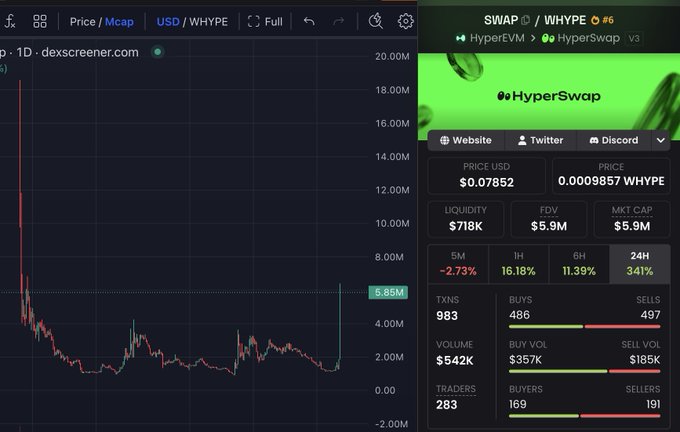Click the redo arrow icon
Screen dimensions: 680x432
339,21
